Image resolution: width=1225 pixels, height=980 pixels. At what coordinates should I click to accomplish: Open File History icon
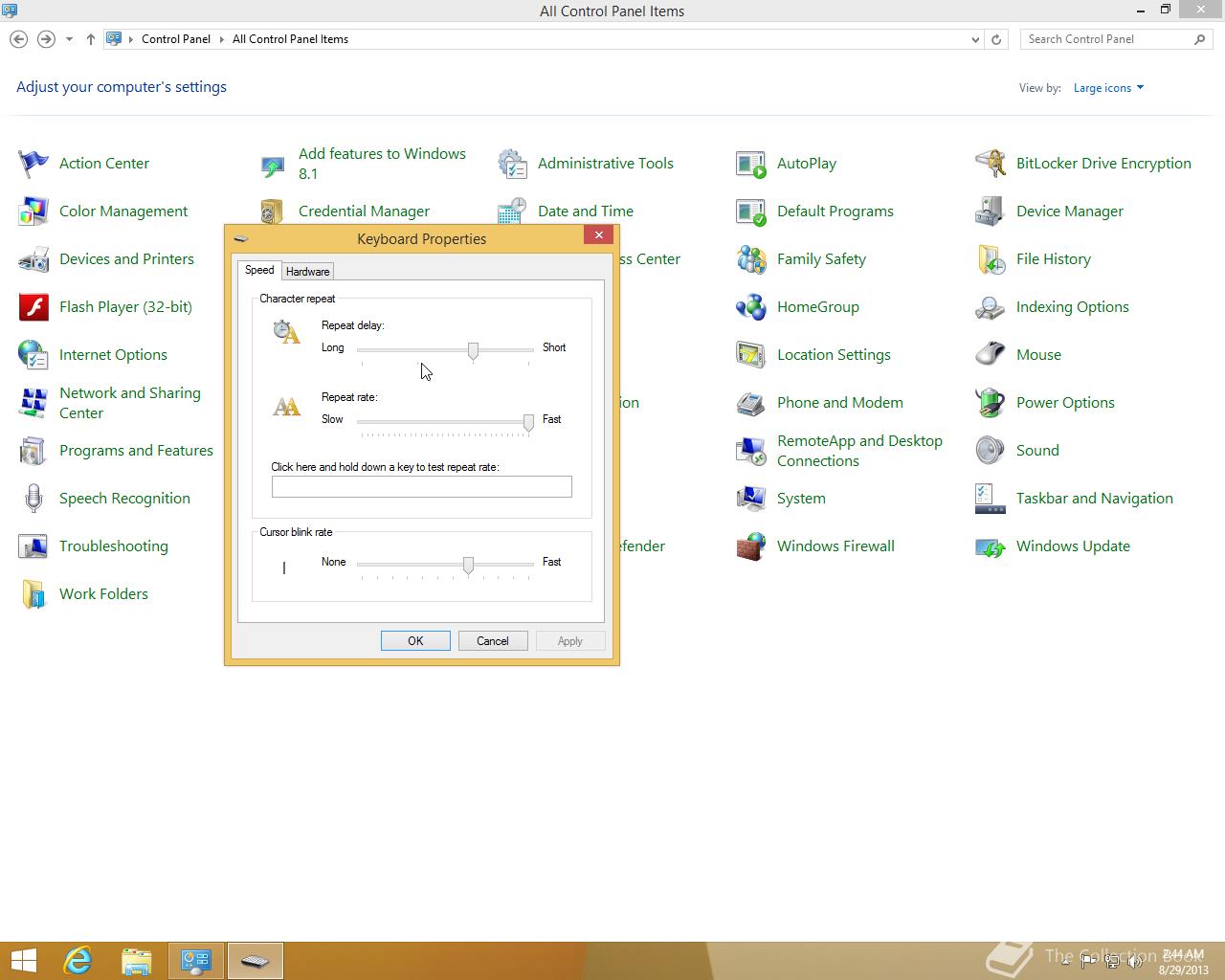[991, 259]
